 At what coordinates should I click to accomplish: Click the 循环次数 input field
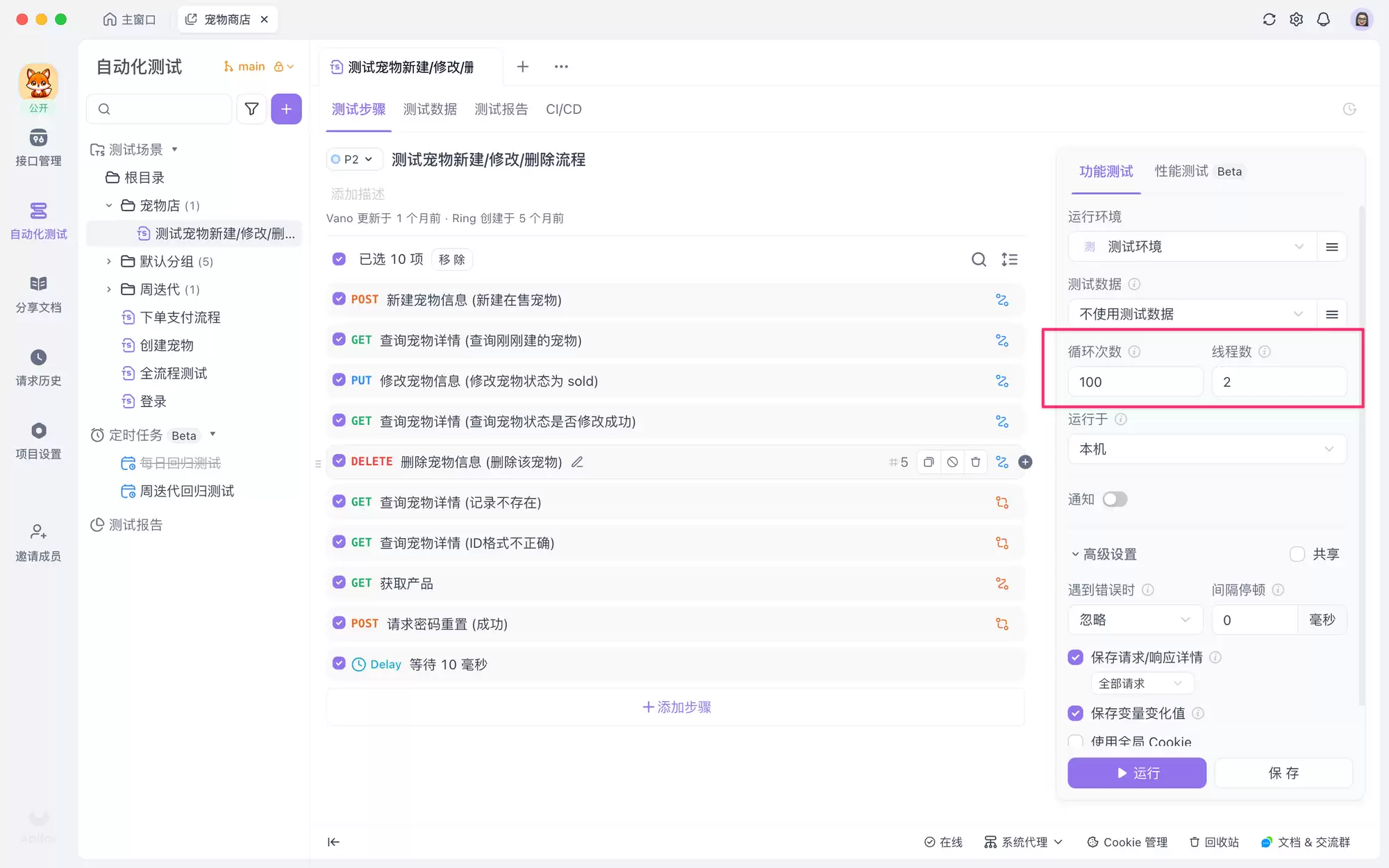1135,382
